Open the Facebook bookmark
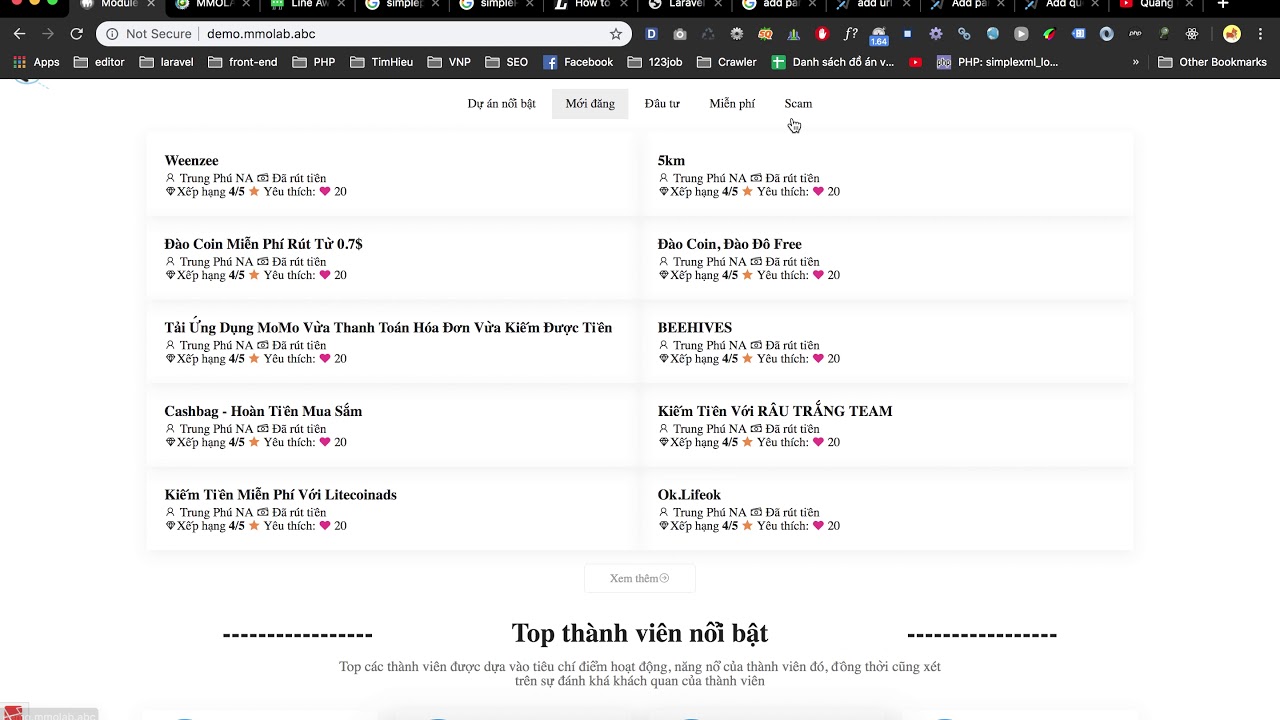The width and height of the screenshot is (1280, 720). [578, 62]
